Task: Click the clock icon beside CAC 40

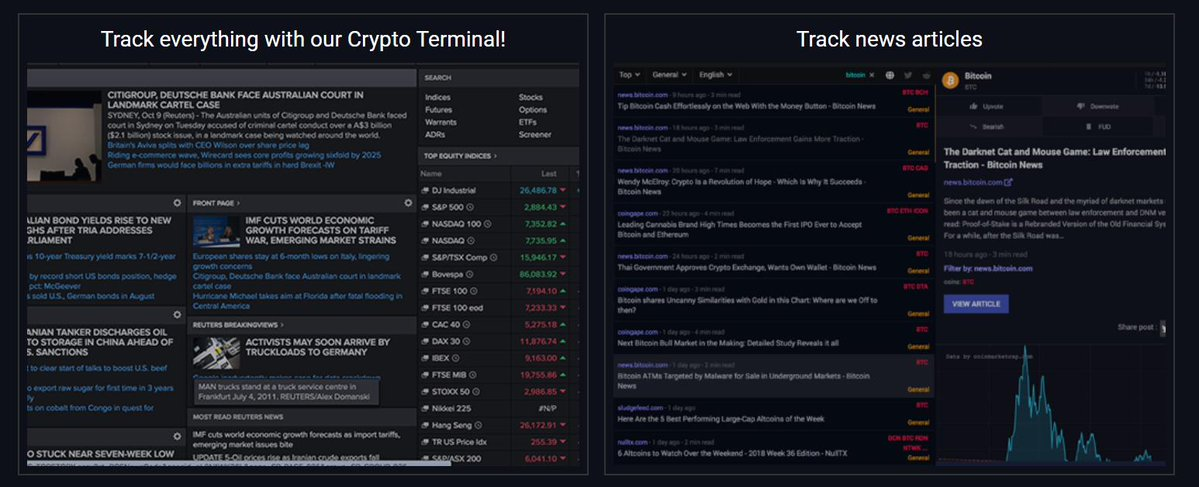Action: pos(467,324)
